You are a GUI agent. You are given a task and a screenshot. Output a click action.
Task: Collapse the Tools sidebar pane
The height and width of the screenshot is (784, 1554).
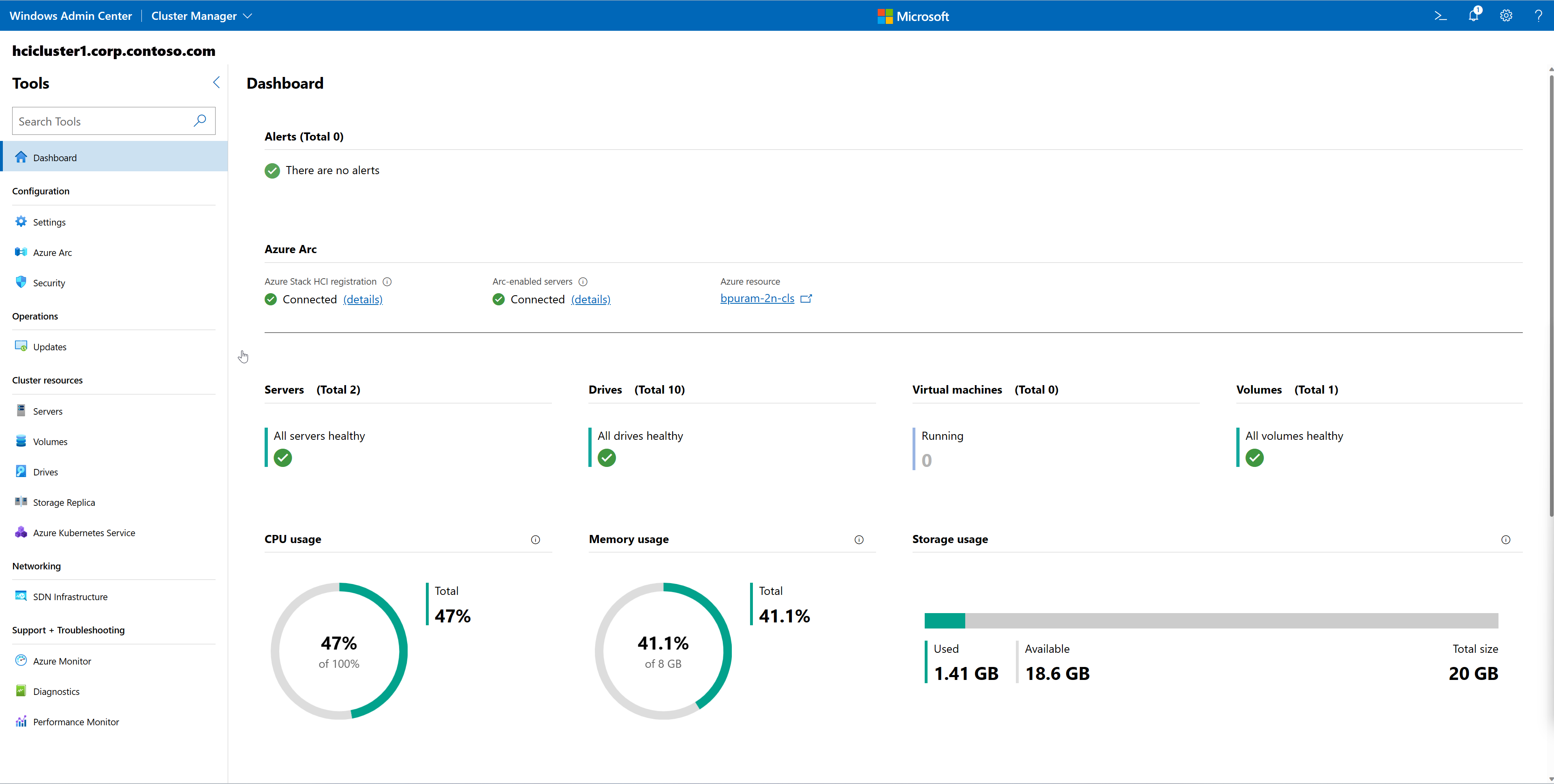216,83
